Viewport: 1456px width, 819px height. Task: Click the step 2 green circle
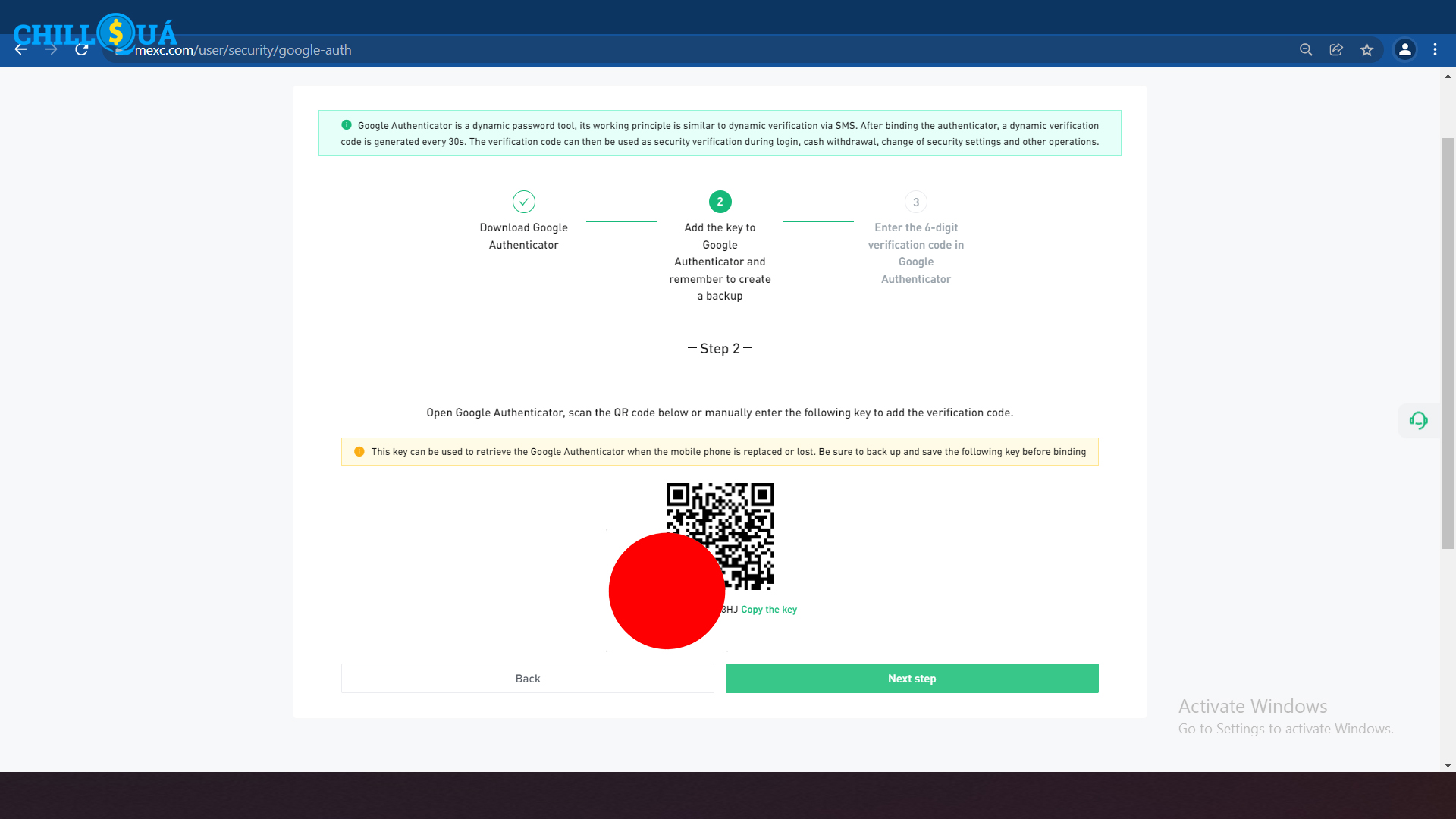(x=720, y=202)
